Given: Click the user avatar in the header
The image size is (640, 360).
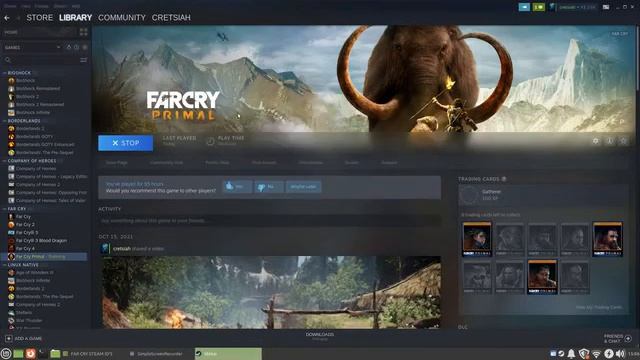Looking at the screenshot, I should [553, 7].
